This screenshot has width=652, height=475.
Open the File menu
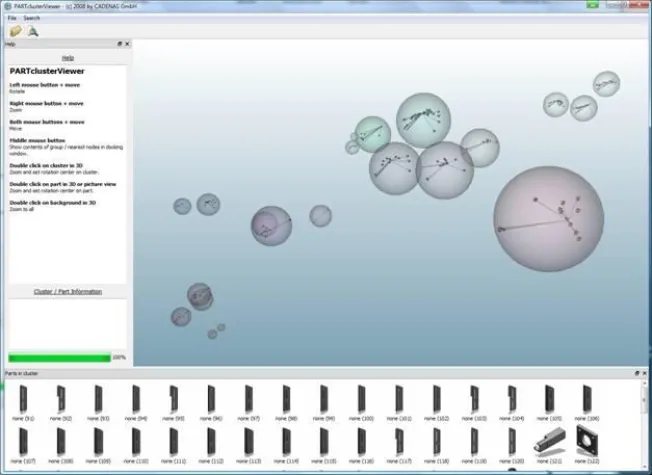coord(12,18)
